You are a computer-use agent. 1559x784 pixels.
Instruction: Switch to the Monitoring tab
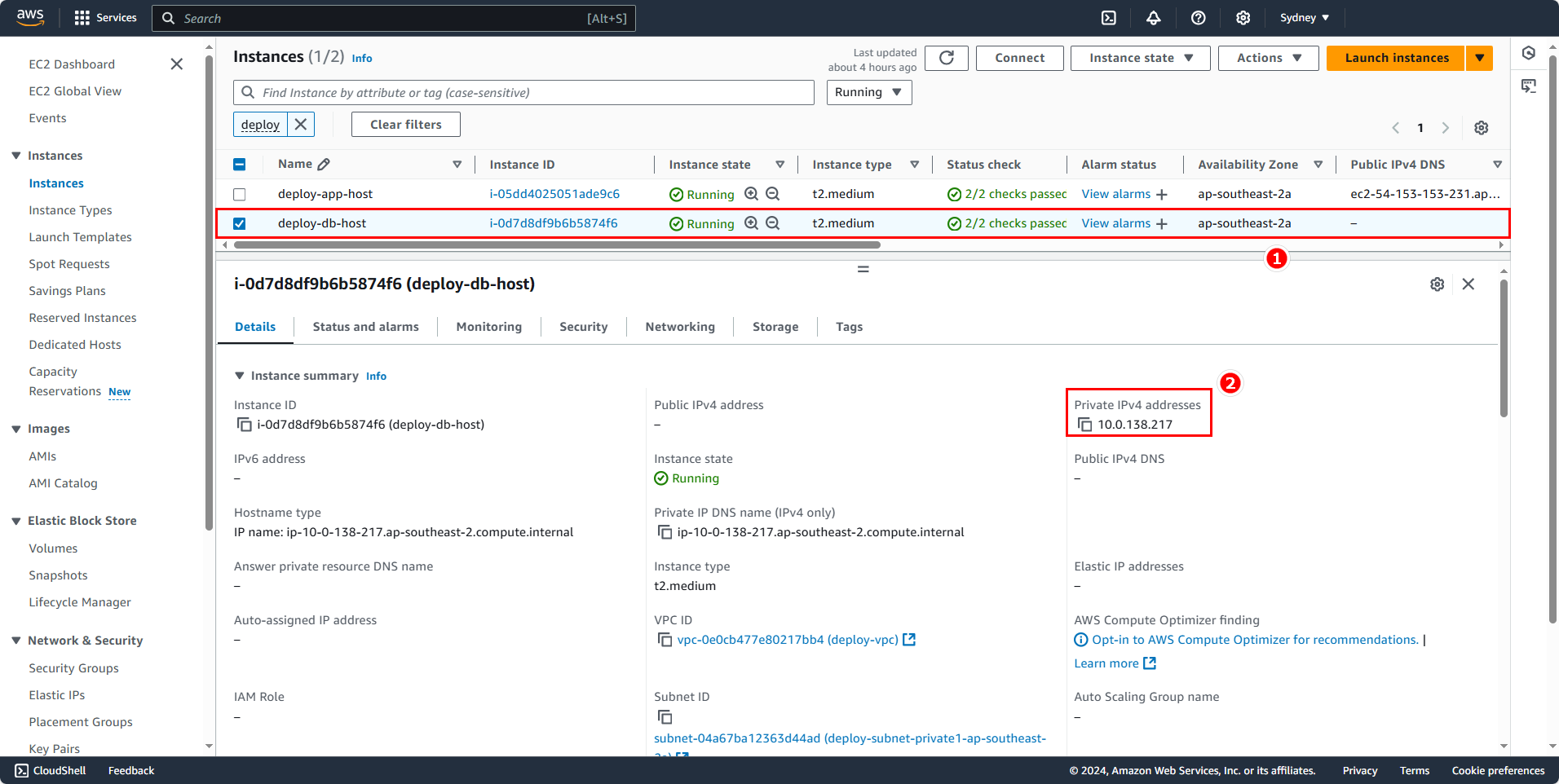(x=489, y=327)
